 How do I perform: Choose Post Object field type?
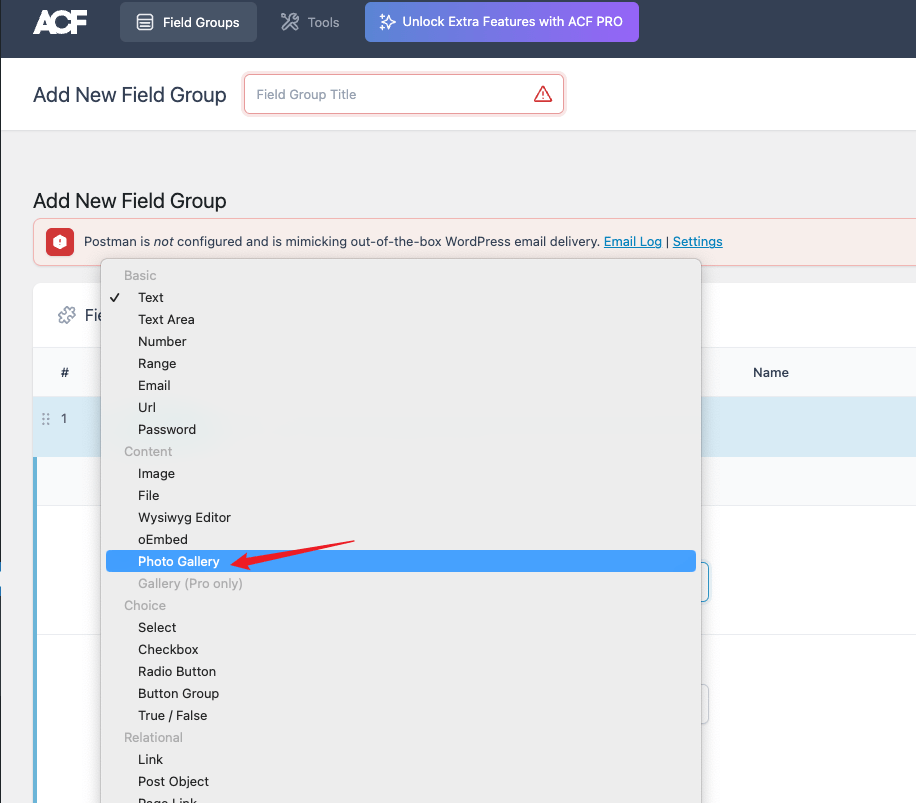coord(401,781)
